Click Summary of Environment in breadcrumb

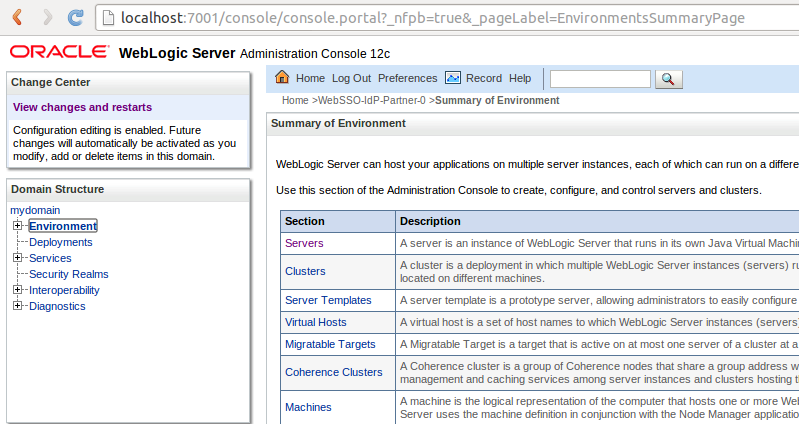(x=497, y=100)
